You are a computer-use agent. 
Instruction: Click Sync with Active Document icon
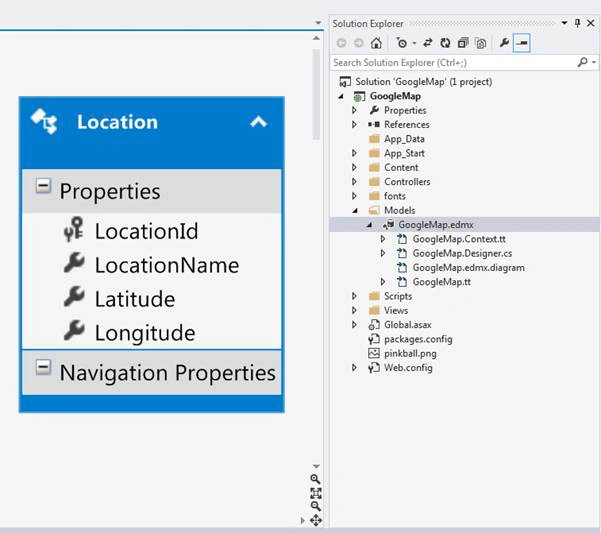[x=427, y=43]
